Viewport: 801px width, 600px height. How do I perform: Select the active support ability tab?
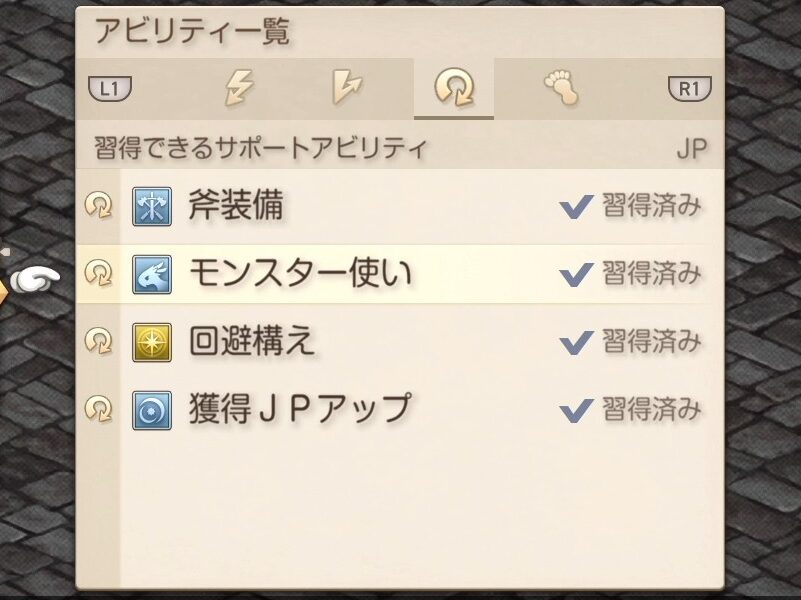453,90
